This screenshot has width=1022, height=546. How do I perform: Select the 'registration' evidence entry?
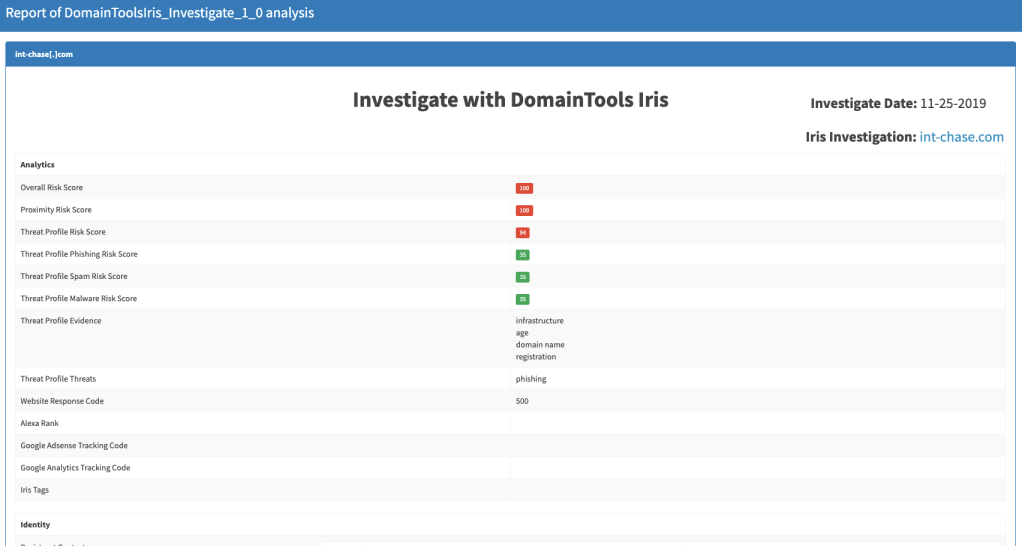pyautogui.click(x=536, y=356)
